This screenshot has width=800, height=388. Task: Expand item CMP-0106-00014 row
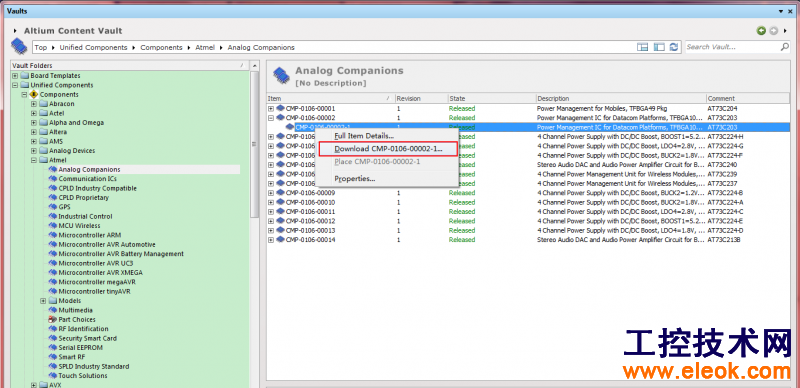(x=271, y=239)
